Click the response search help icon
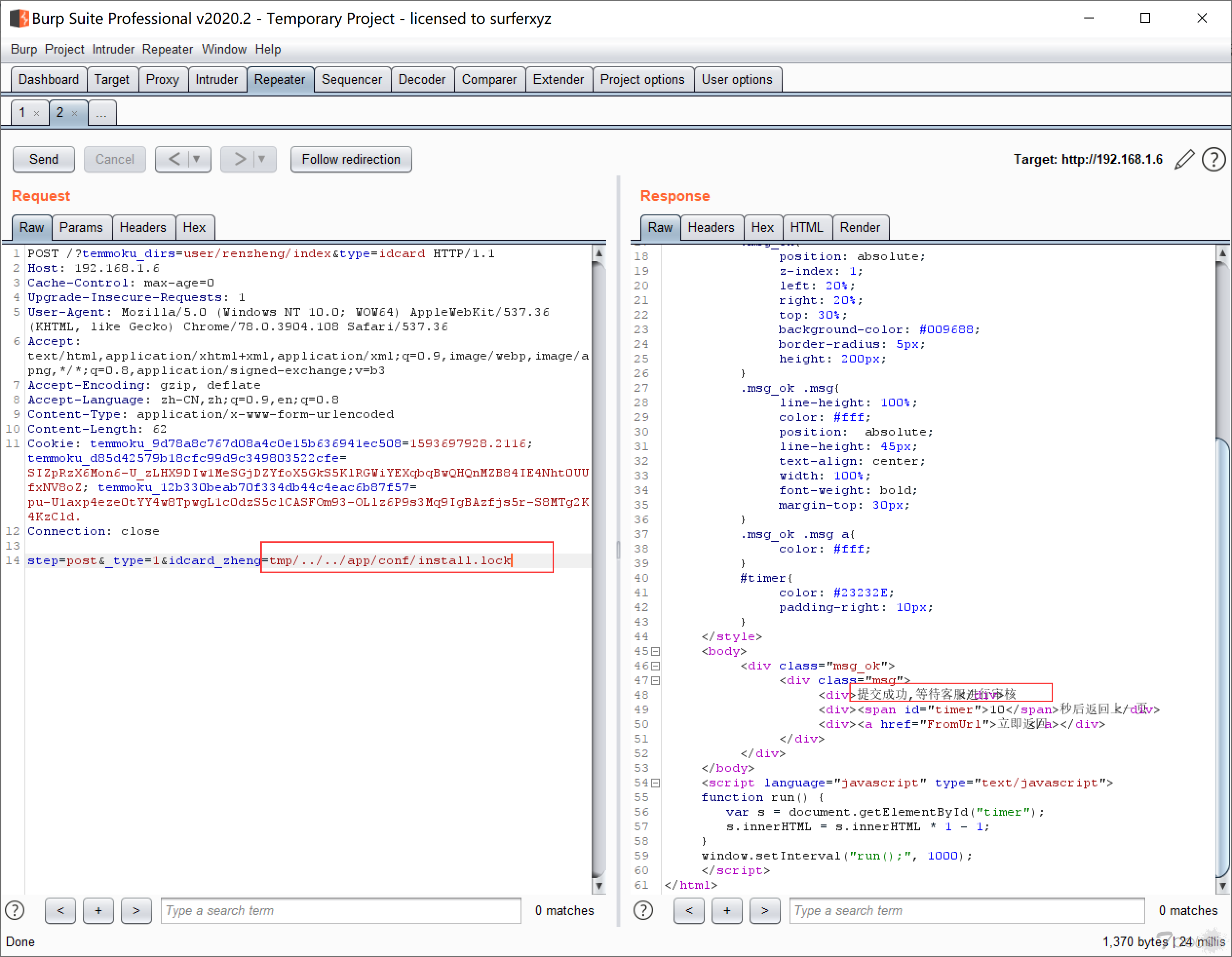1232x957 pixels. click(x=643, y=910)
